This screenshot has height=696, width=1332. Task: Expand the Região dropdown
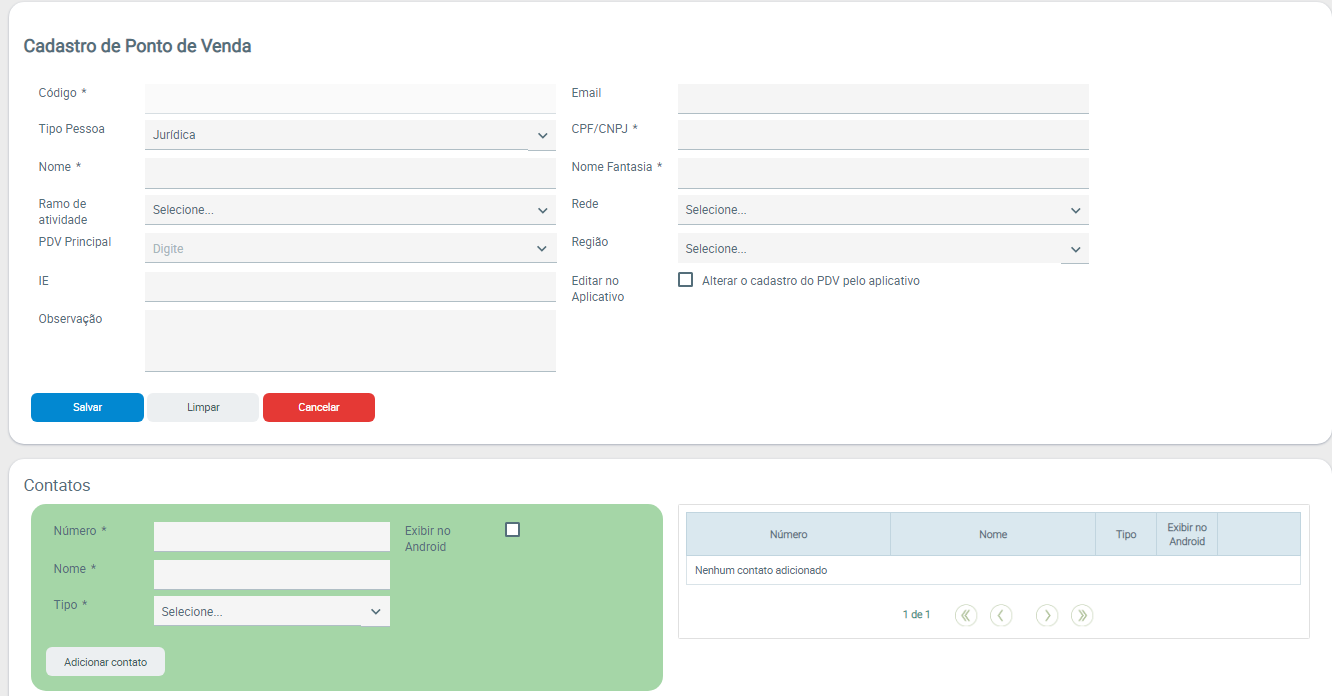(882, 248)
